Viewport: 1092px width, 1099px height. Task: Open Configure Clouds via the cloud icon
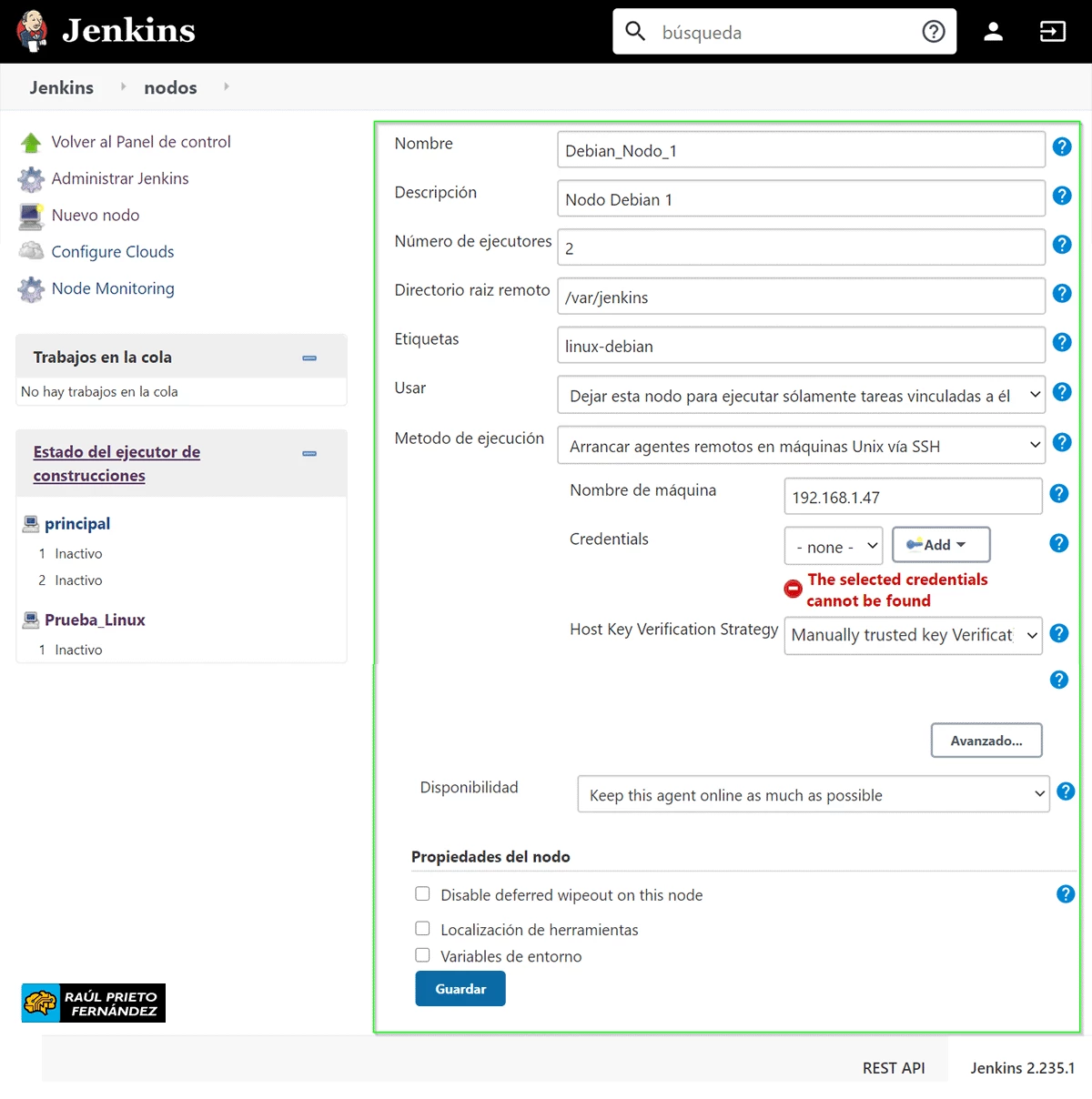(30, 251)
